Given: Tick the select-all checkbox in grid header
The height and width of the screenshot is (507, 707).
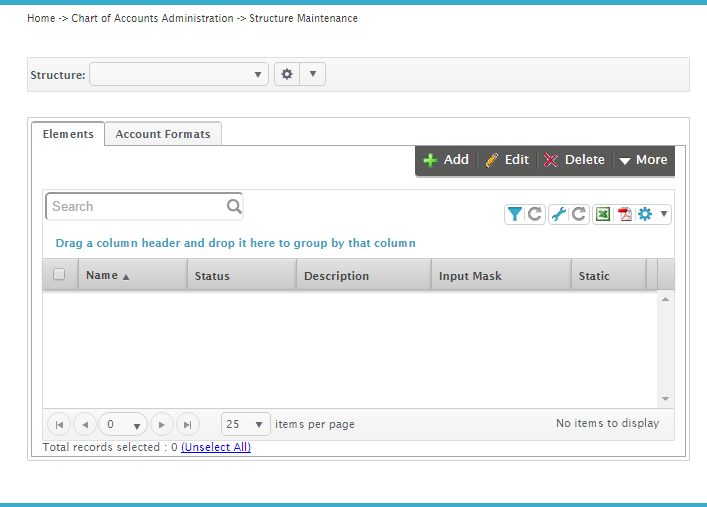Looking at the screenshot, I should point(59,274).
